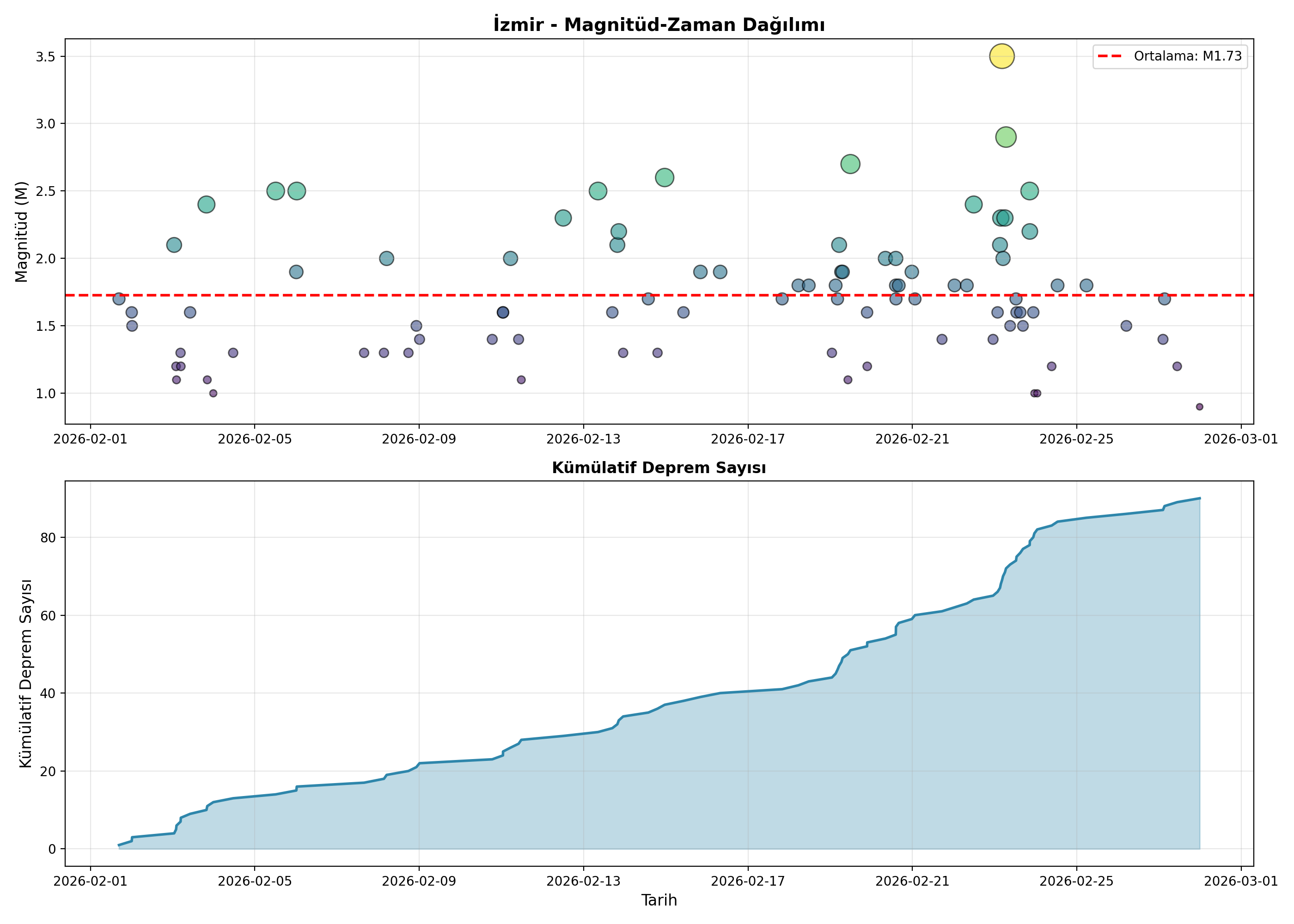The height and width of the screenshot is (924, 1294).
Task: Click "2026-02-05" under the cumulative chart
Action: [x=255, y=881]
